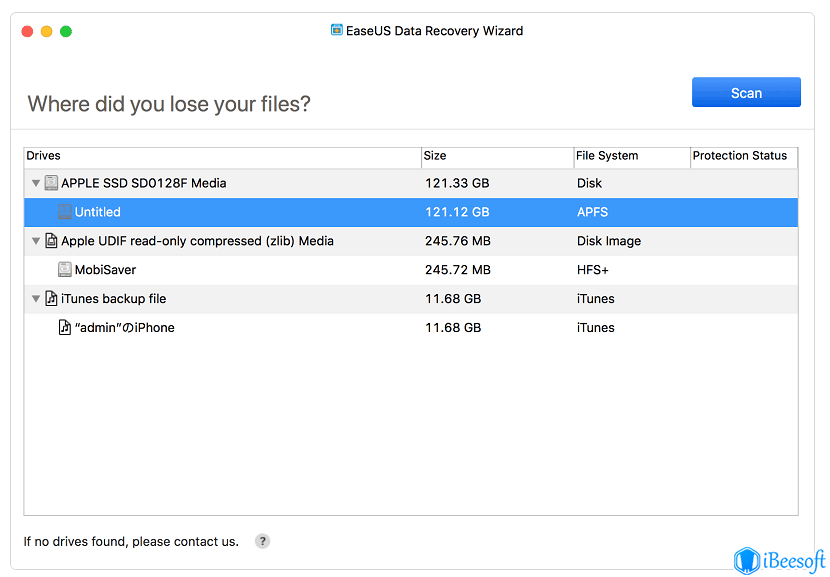This screenshot has width=830, height=577.
Task: Click the 245.72 MB size value
Action: click(x=458, y=270)
